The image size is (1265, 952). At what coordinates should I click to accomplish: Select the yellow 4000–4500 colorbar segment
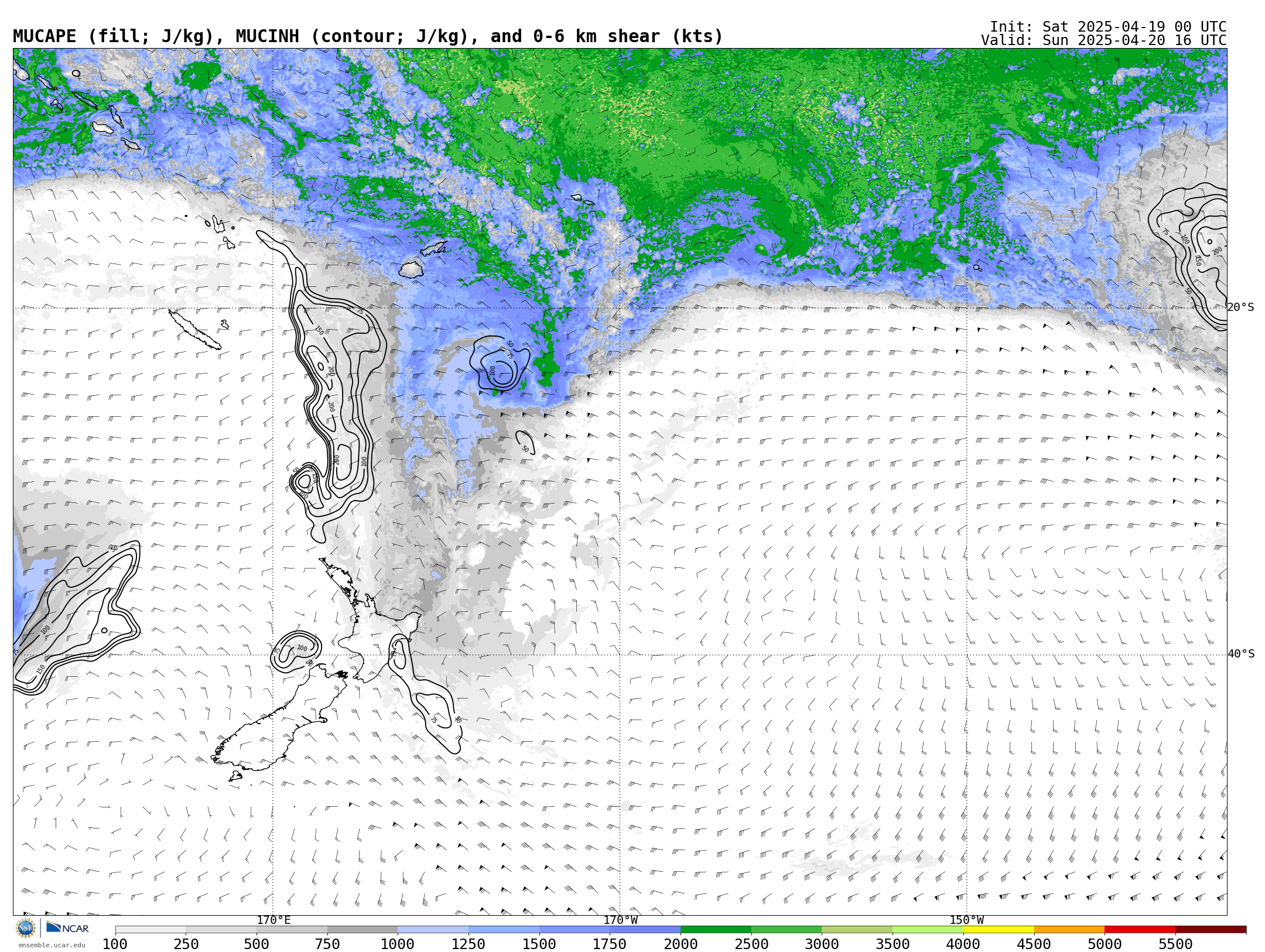click(999, 930)
